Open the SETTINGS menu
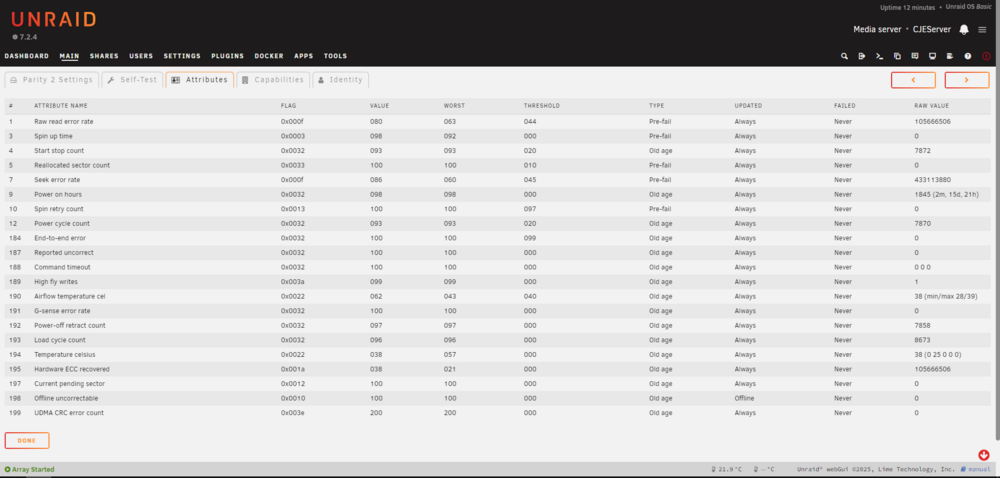 [182, 56]
